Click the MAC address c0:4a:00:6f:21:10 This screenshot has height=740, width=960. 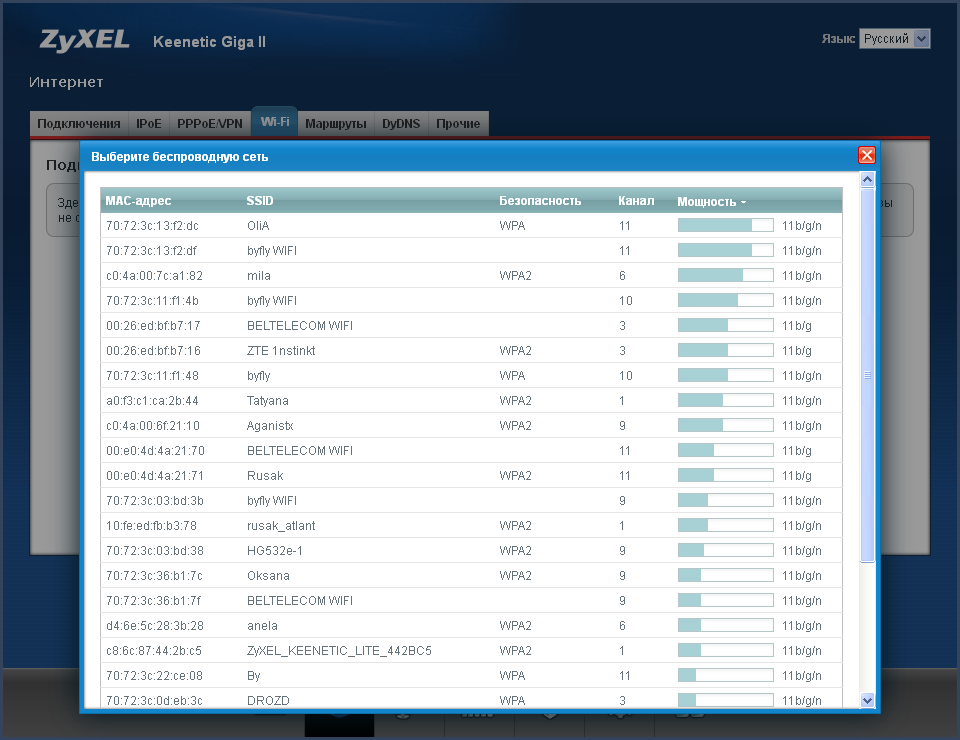[153, 426]
